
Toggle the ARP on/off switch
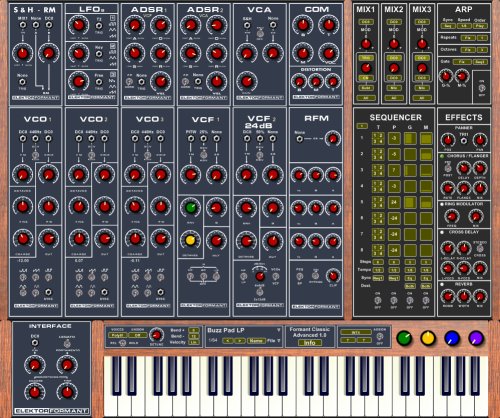click(x=482, y=88)
